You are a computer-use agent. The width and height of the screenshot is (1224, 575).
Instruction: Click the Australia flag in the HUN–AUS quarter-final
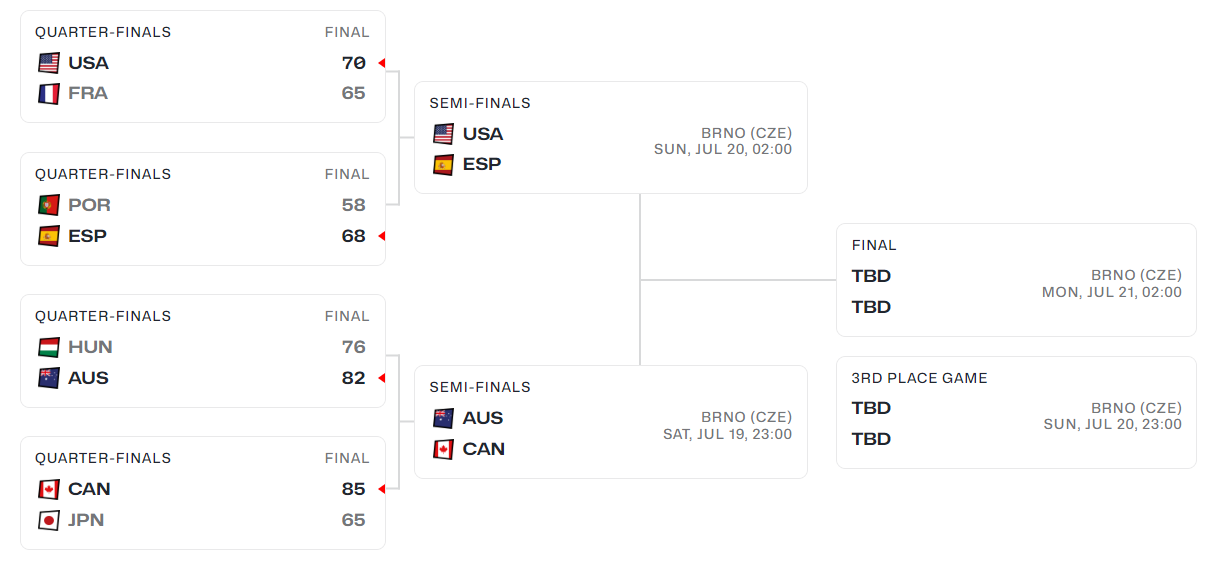pos(48,378)
